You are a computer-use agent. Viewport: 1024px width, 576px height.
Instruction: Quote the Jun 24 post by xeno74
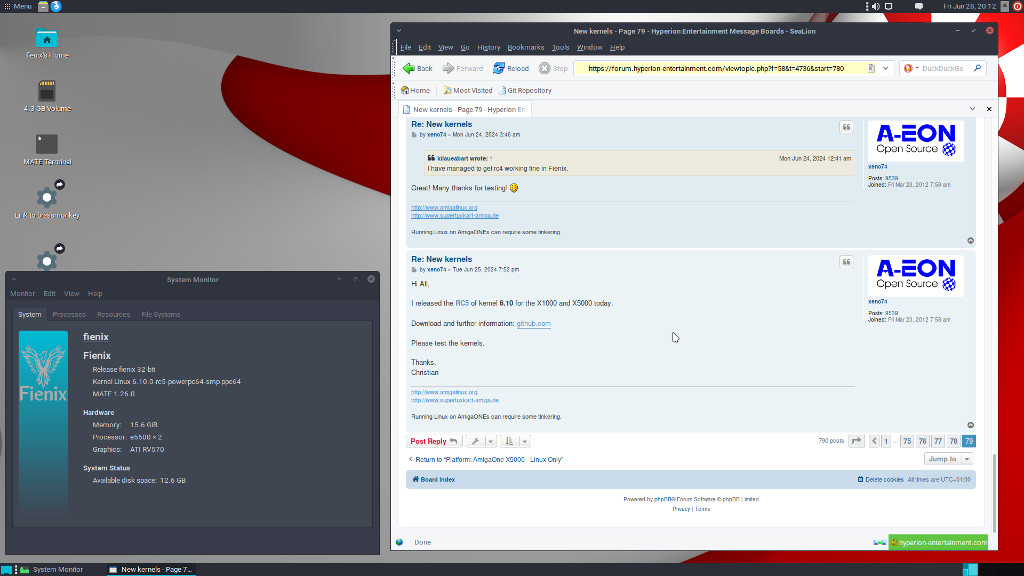[x=846, y=127]
